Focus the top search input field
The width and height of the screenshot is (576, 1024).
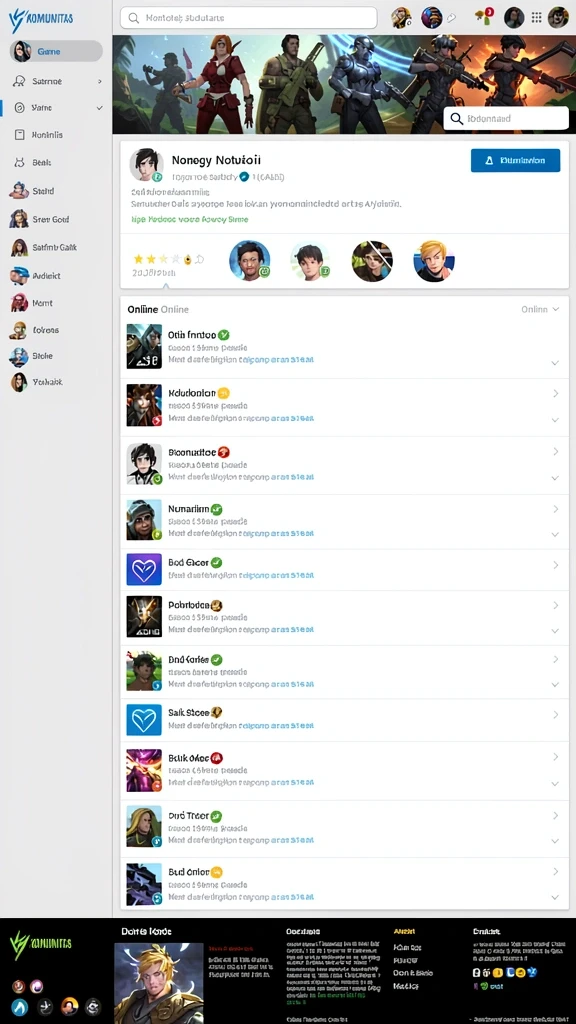249,18
